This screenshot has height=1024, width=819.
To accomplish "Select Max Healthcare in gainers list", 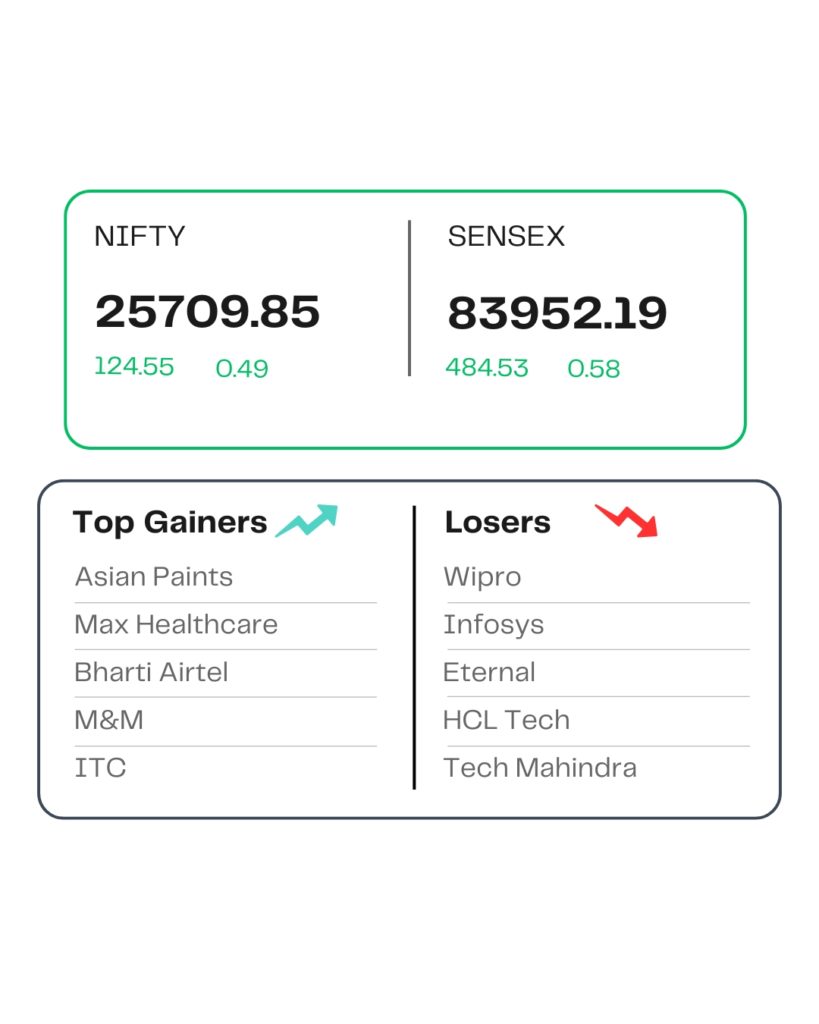I will pos(176,625).
